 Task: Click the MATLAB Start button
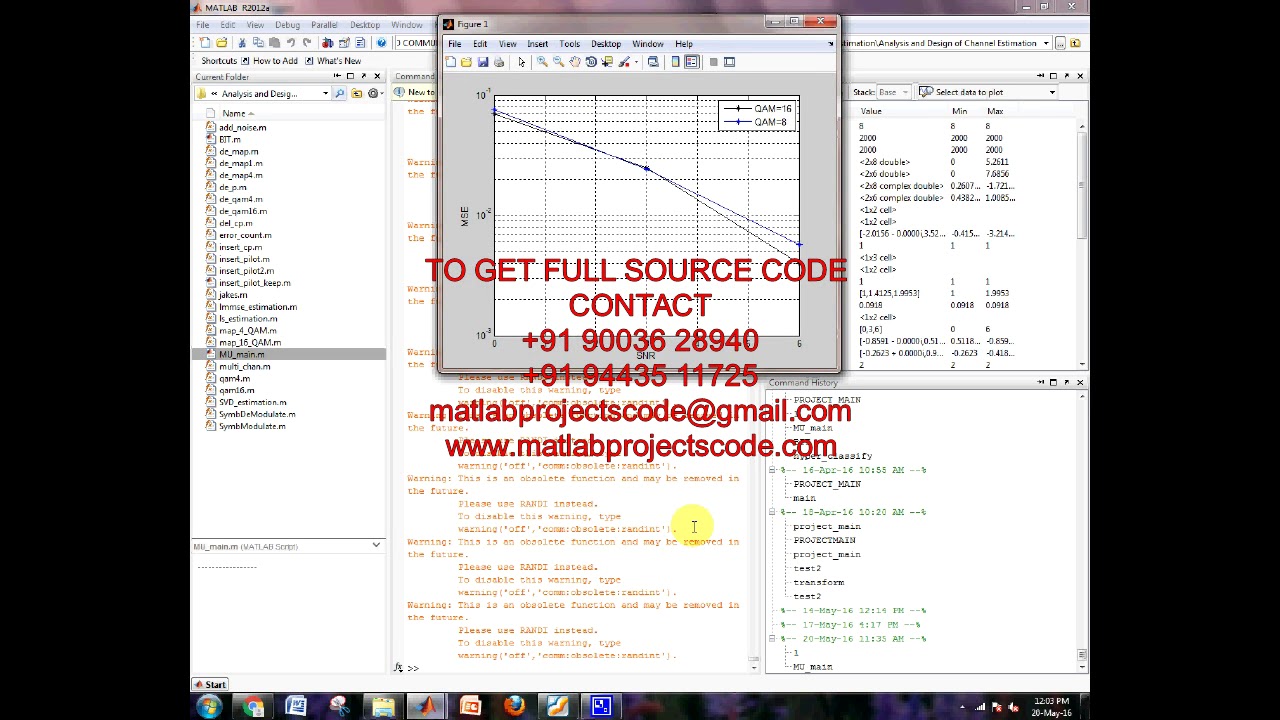pyautogui.click(x=211, y=685)
